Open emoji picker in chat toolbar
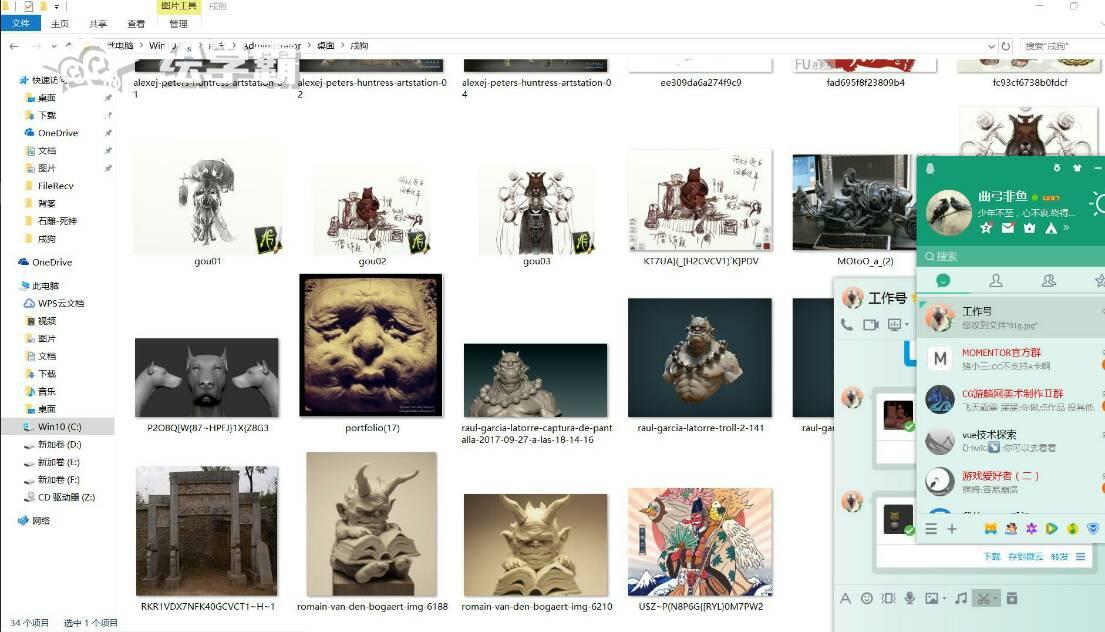Viewport: 1105px width, 632px height. (x=867, y=598)
